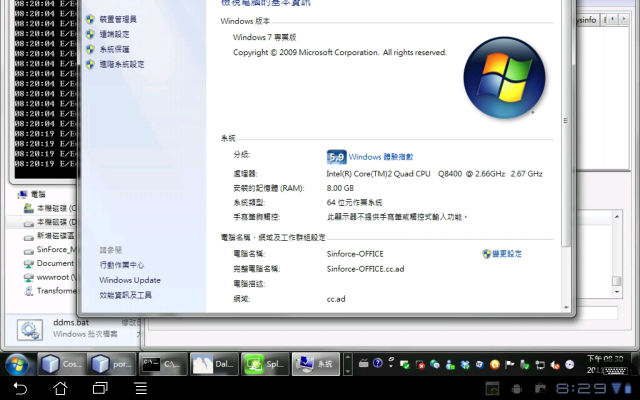Screen dimensions: 640x400
Task: Tap Android debug bug notification icon
Action: coord(516,389)
